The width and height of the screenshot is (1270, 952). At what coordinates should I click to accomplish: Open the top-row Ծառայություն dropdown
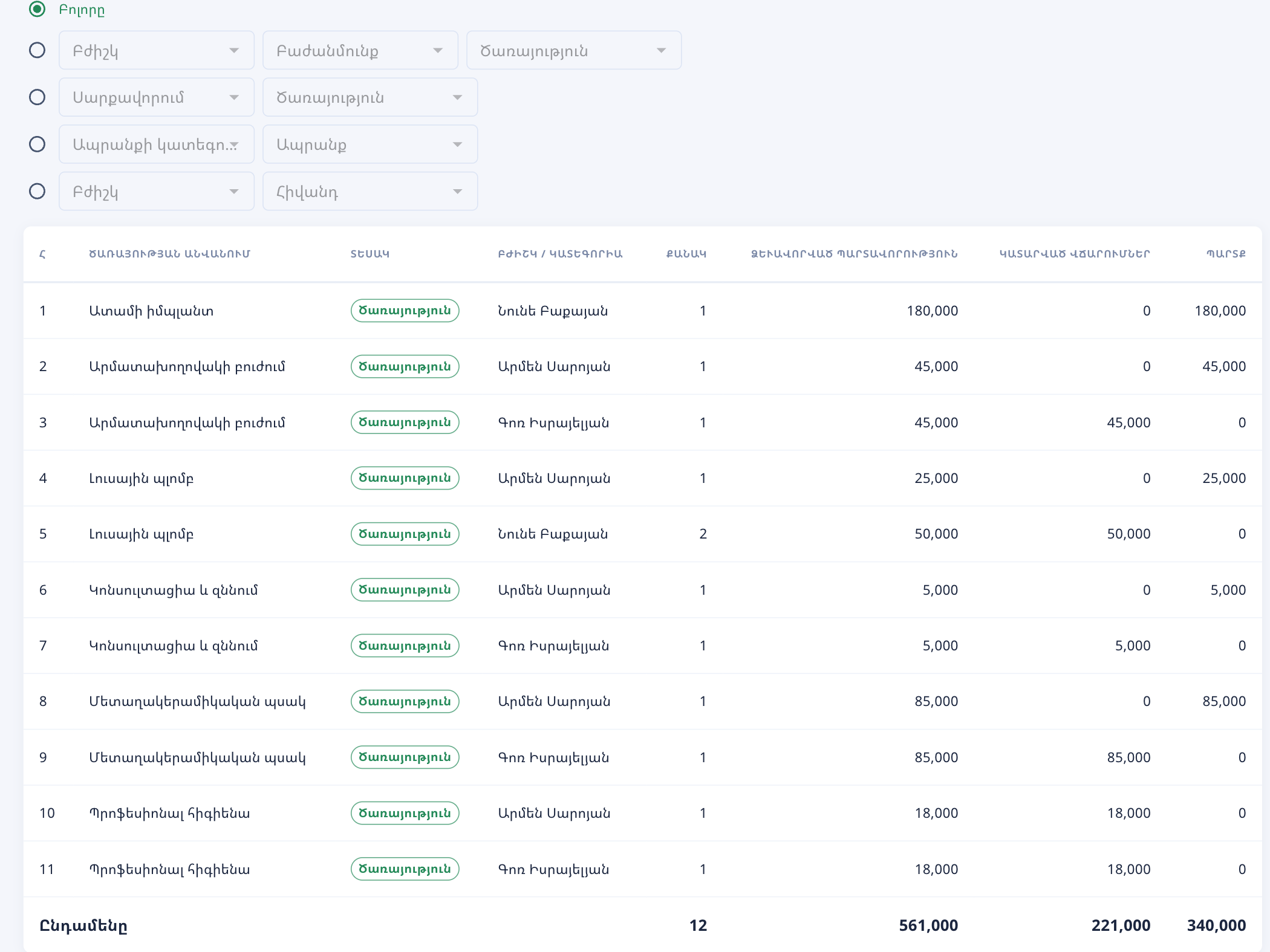point(574,50)
